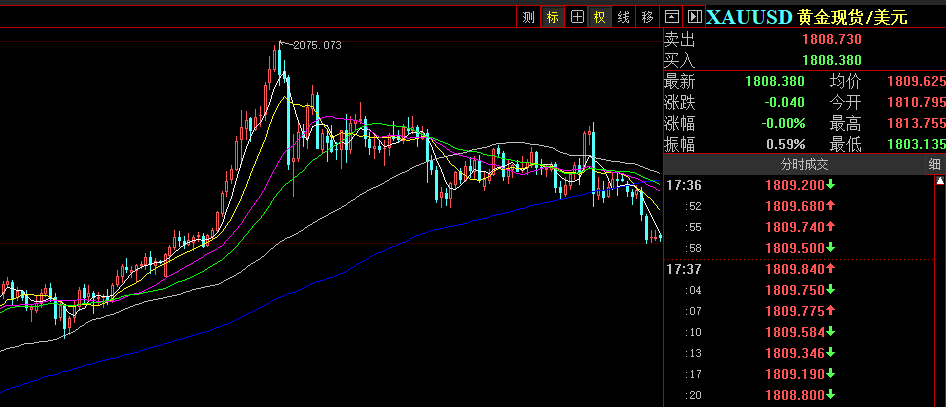Click the 移 move chart button

(647, 17)
